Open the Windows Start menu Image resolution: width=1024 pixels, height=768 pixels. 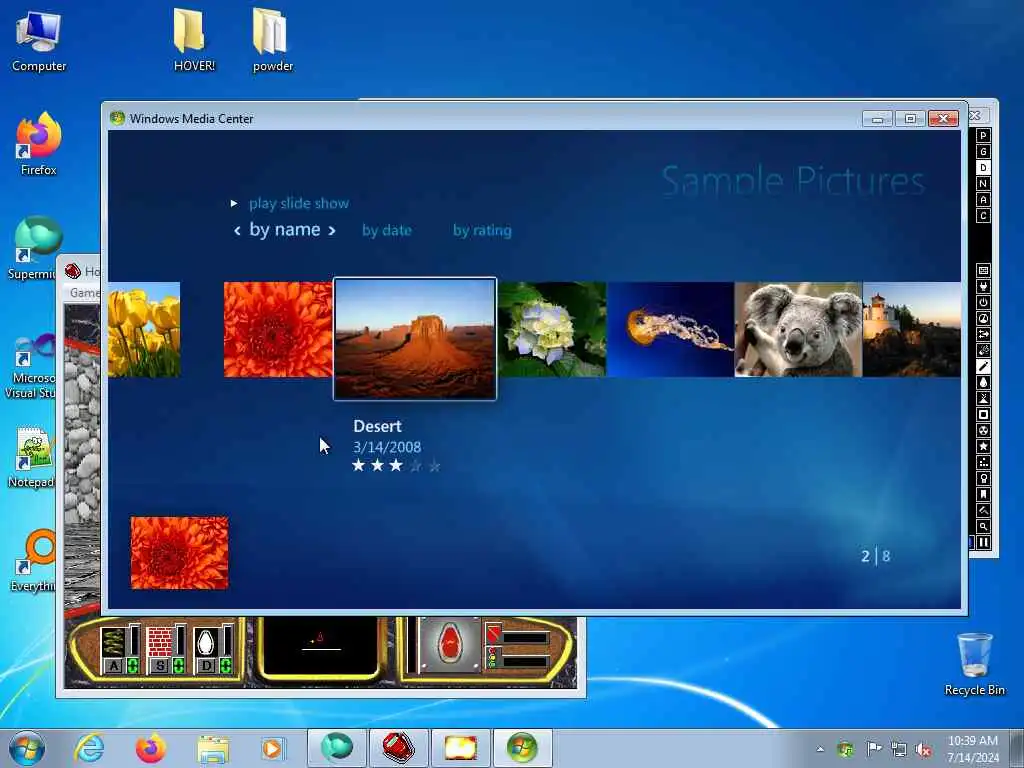coord(27,748)
